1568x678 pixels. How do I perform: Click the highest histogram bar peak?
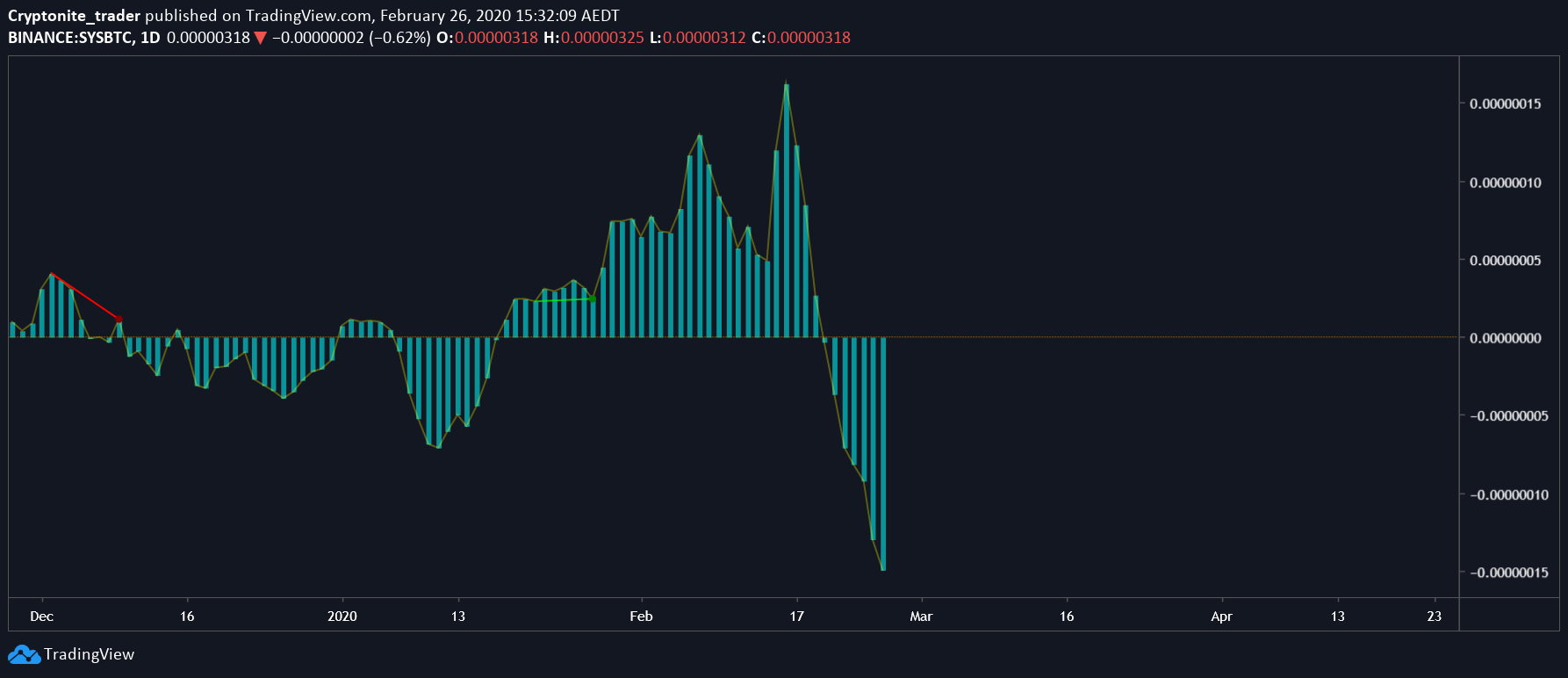pos(787,211)
